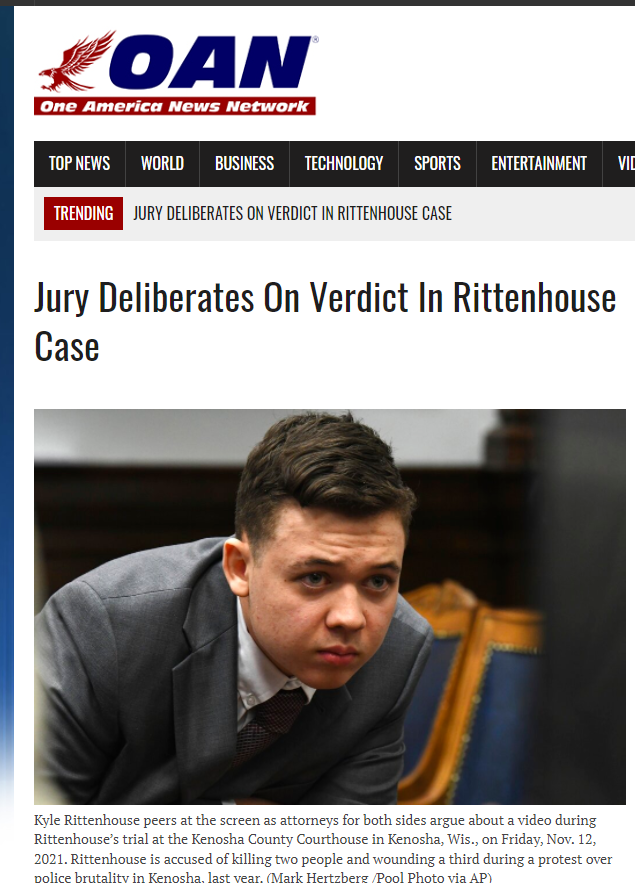Image resolution: width=635 pixels, height=883 pixels.
Task: Click the One America News Network banner
Action: click(x=175, y=106)
